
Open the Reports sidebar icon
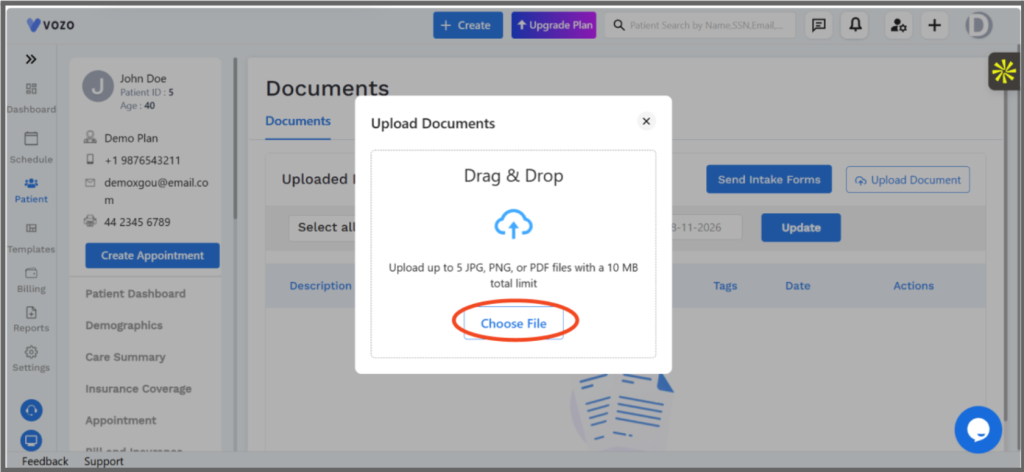coord(31,312)
